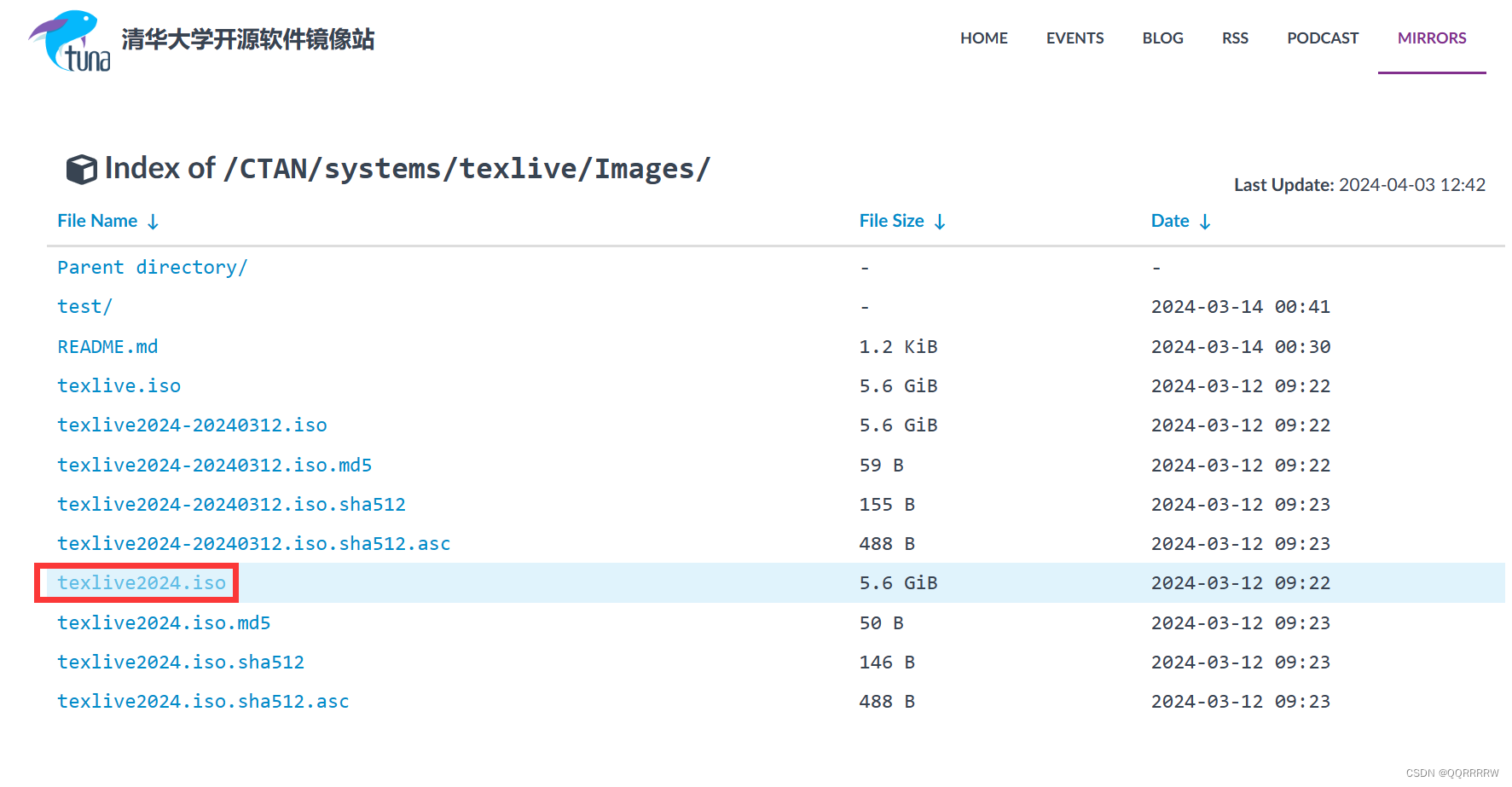Click the 155 B file size cell
Screen dimensions: 1512x787
click(x=887, y=505)
